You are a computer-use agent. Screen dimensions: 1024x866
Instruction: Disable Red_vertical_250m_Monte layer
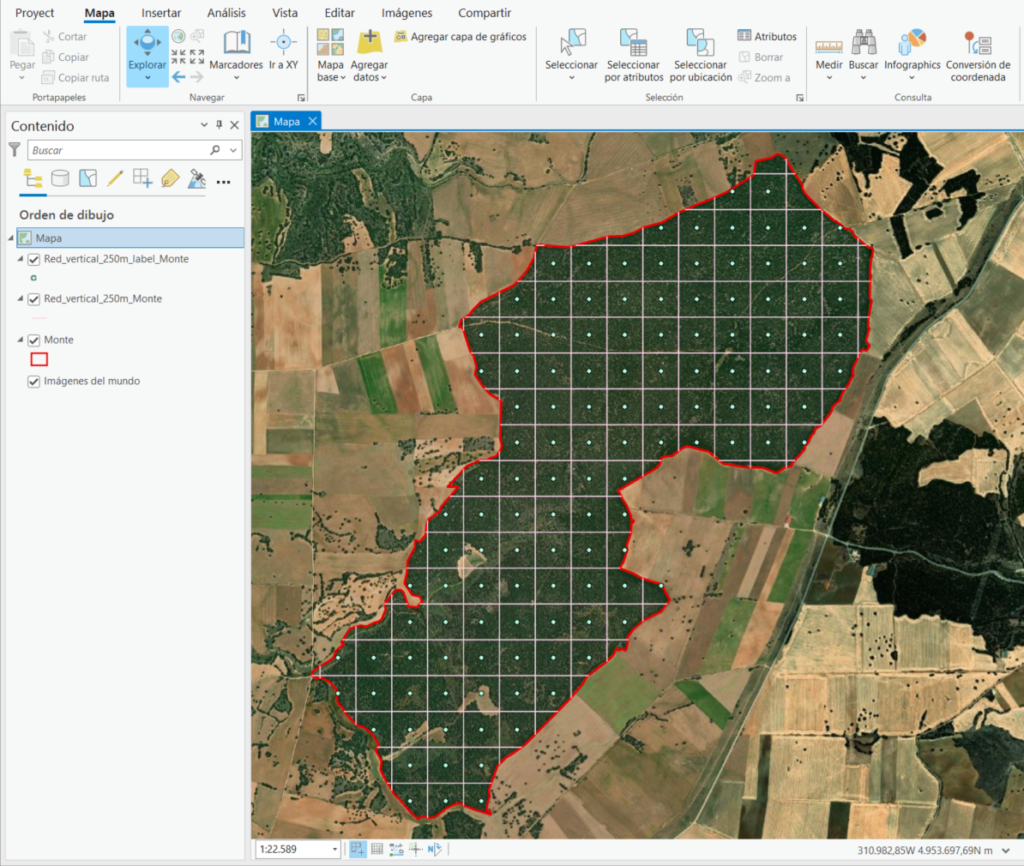(x=35, y=298)
